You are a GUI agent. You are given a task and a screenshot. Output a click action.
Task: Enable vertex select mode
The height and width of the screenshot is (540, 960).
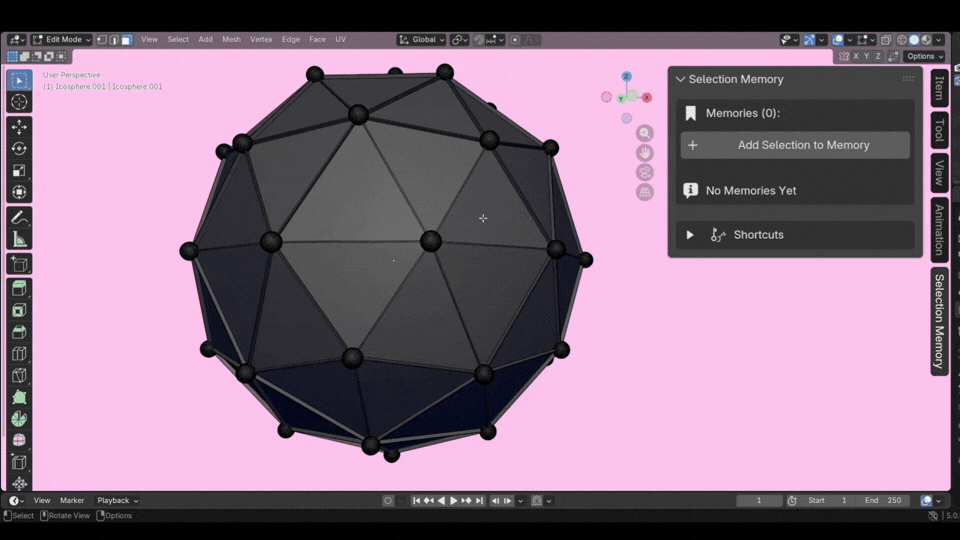pyautogui.click(x=102, y=40)
